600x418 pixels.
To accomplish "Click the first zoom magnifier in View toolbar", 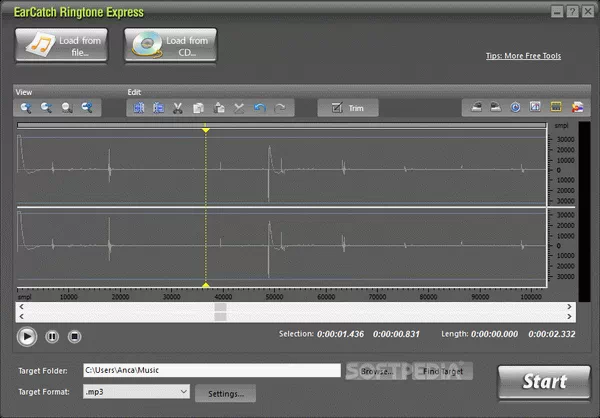I will (26, 108).
